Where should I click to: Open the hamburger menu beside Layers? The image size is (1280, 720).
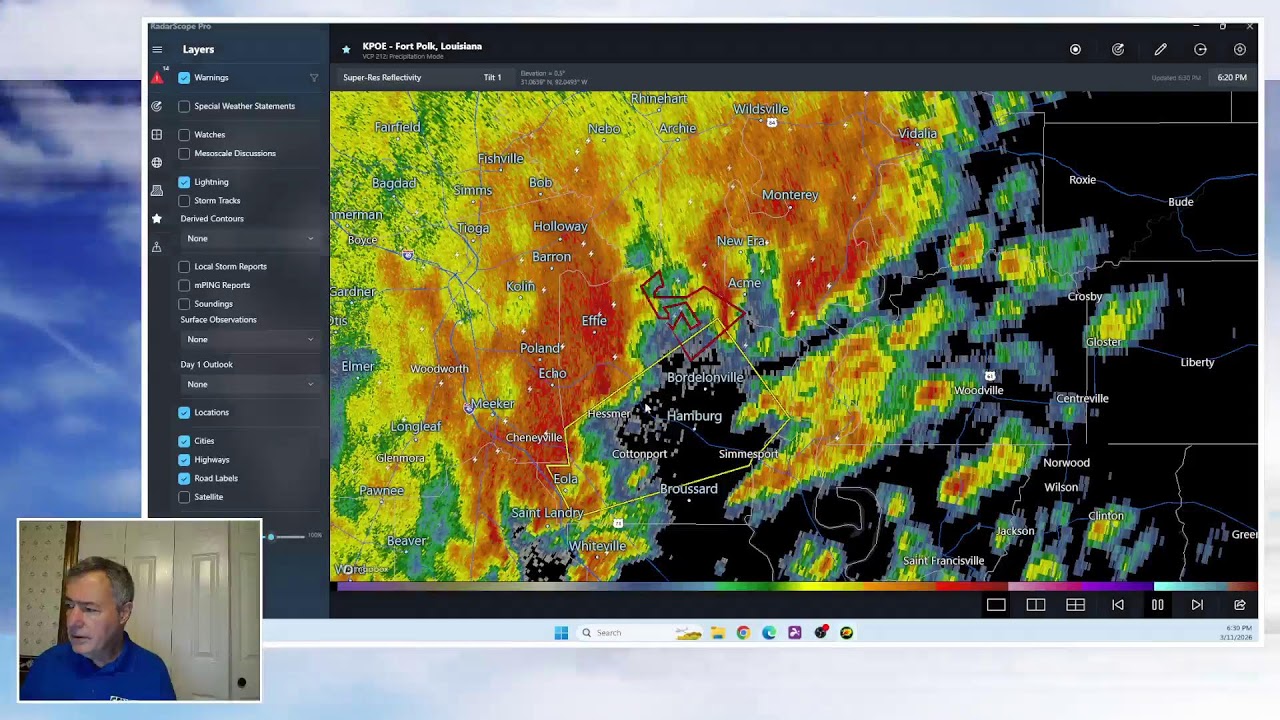[157, 49]
